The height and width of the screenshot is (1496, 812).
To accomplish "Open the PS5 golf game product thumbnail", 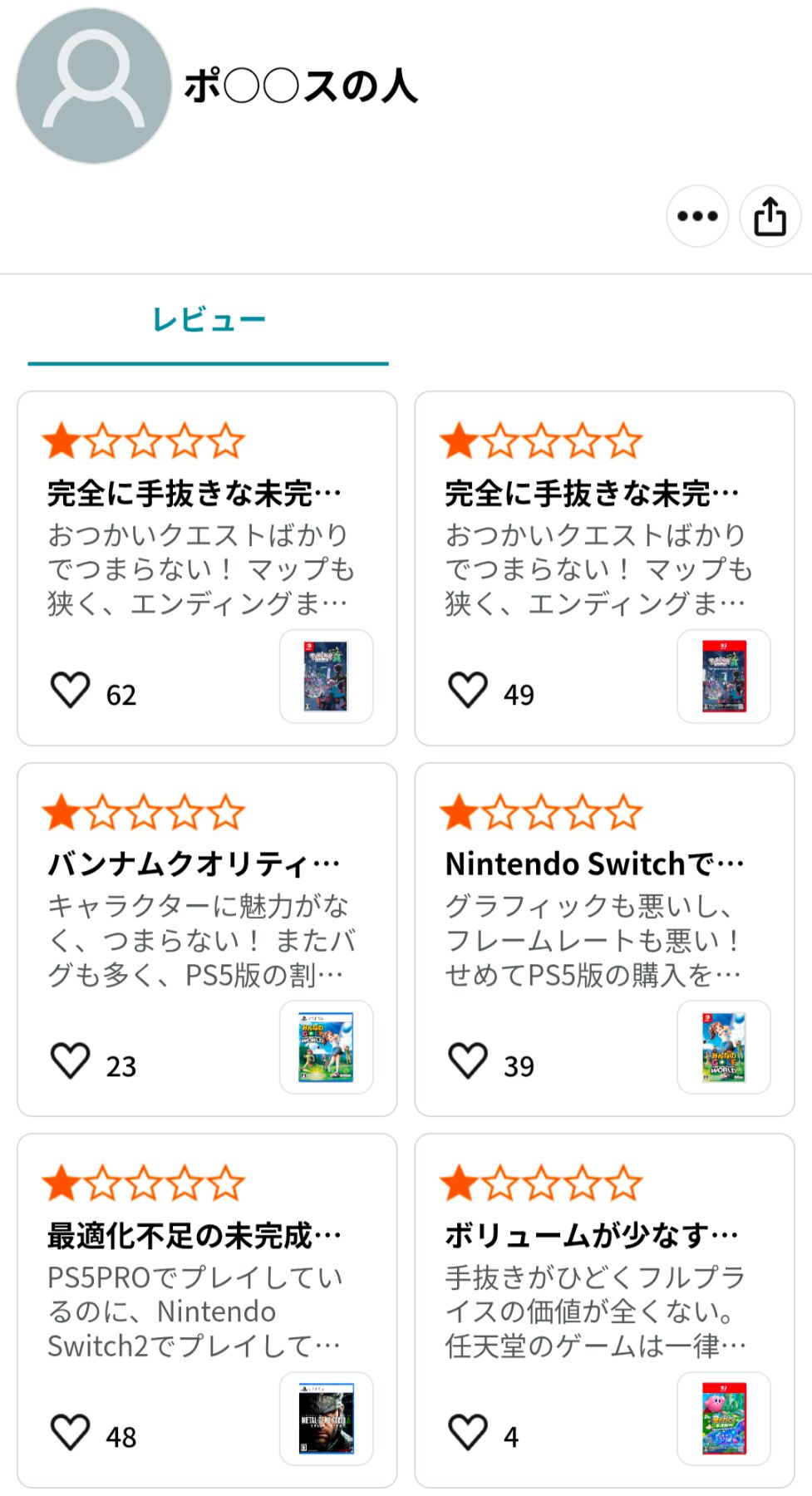I will (x=326, y=1047).
